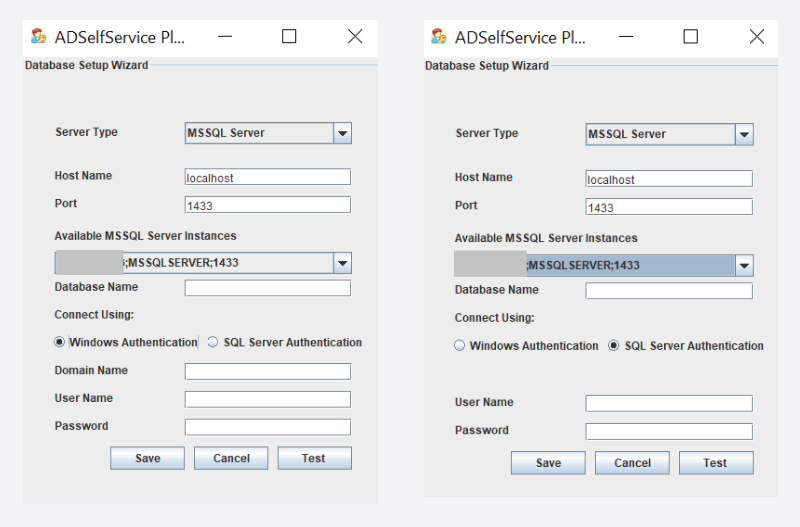
Task: Click Host Name field in left window
Action: pyautogui.click(x=267, y=177)
